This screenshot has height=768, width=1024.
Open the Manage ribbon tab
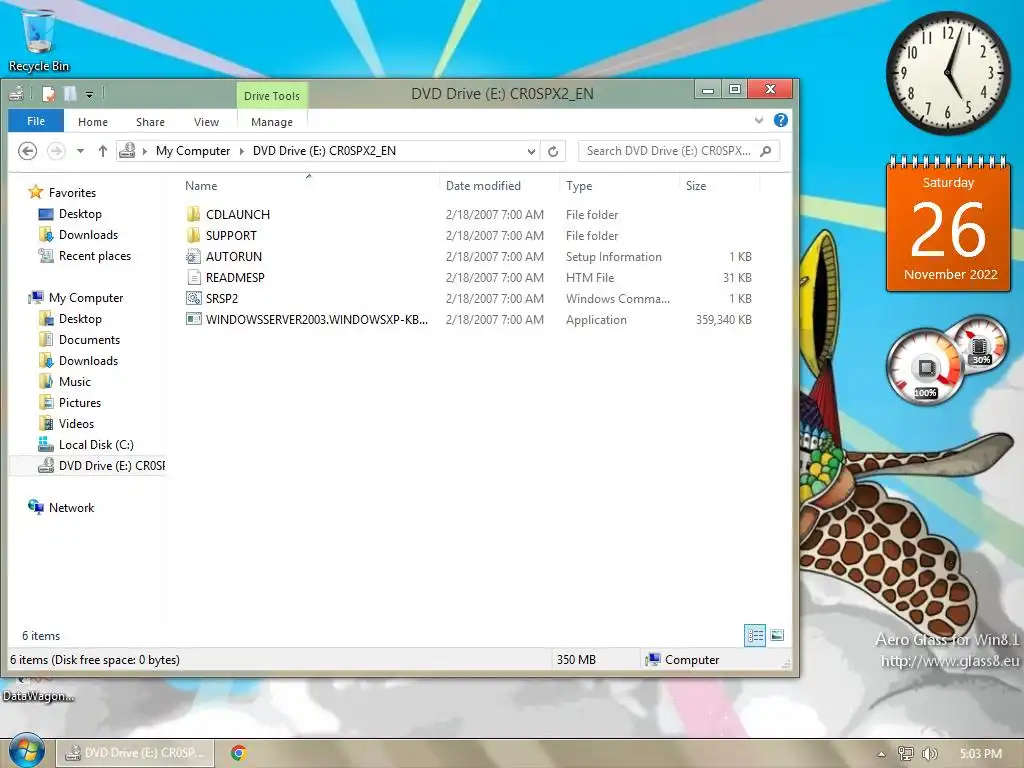click(272, 122)
